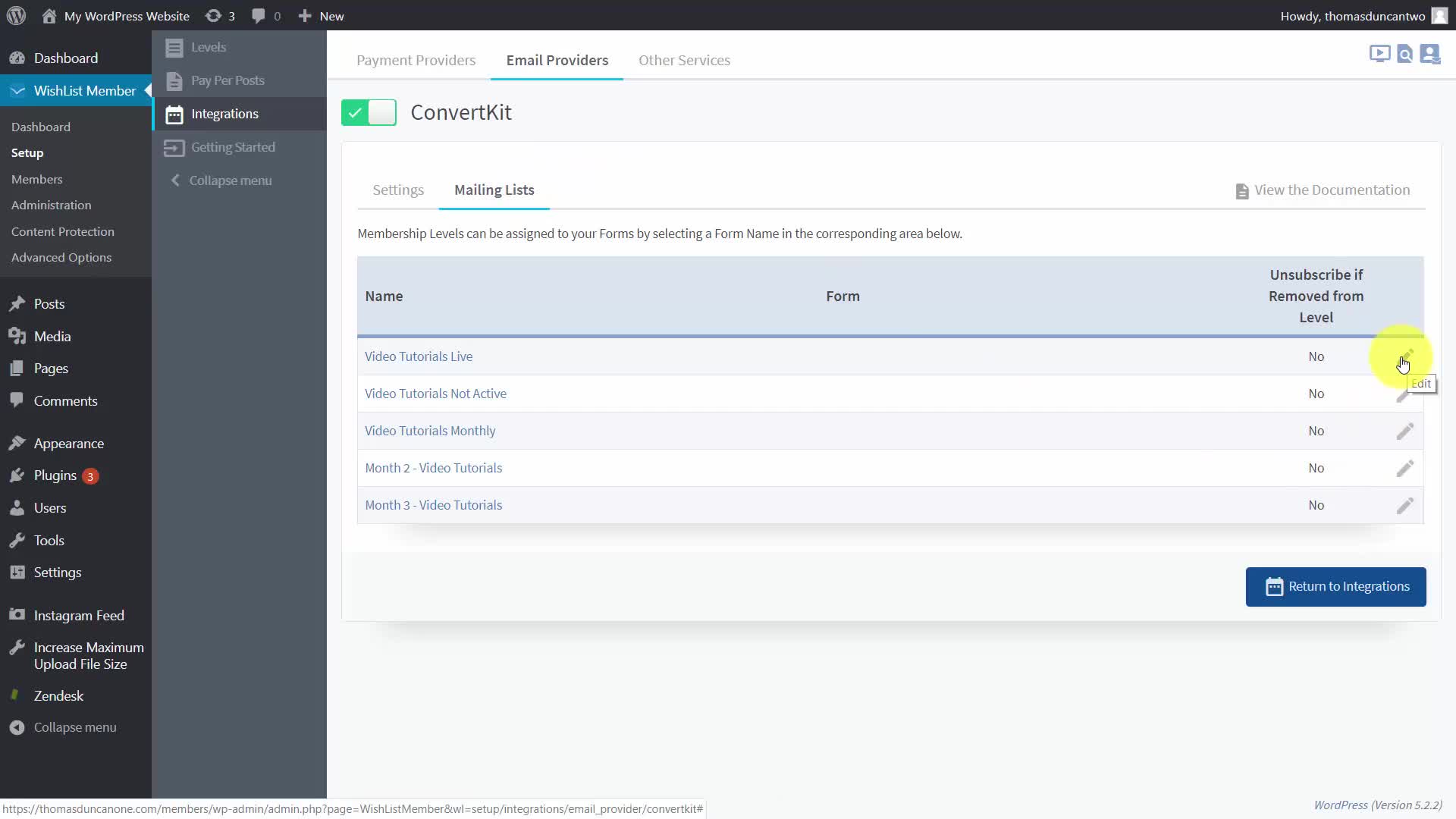Open WishList Member Dashboard submenu link
1456x819 pixels.
41,127
